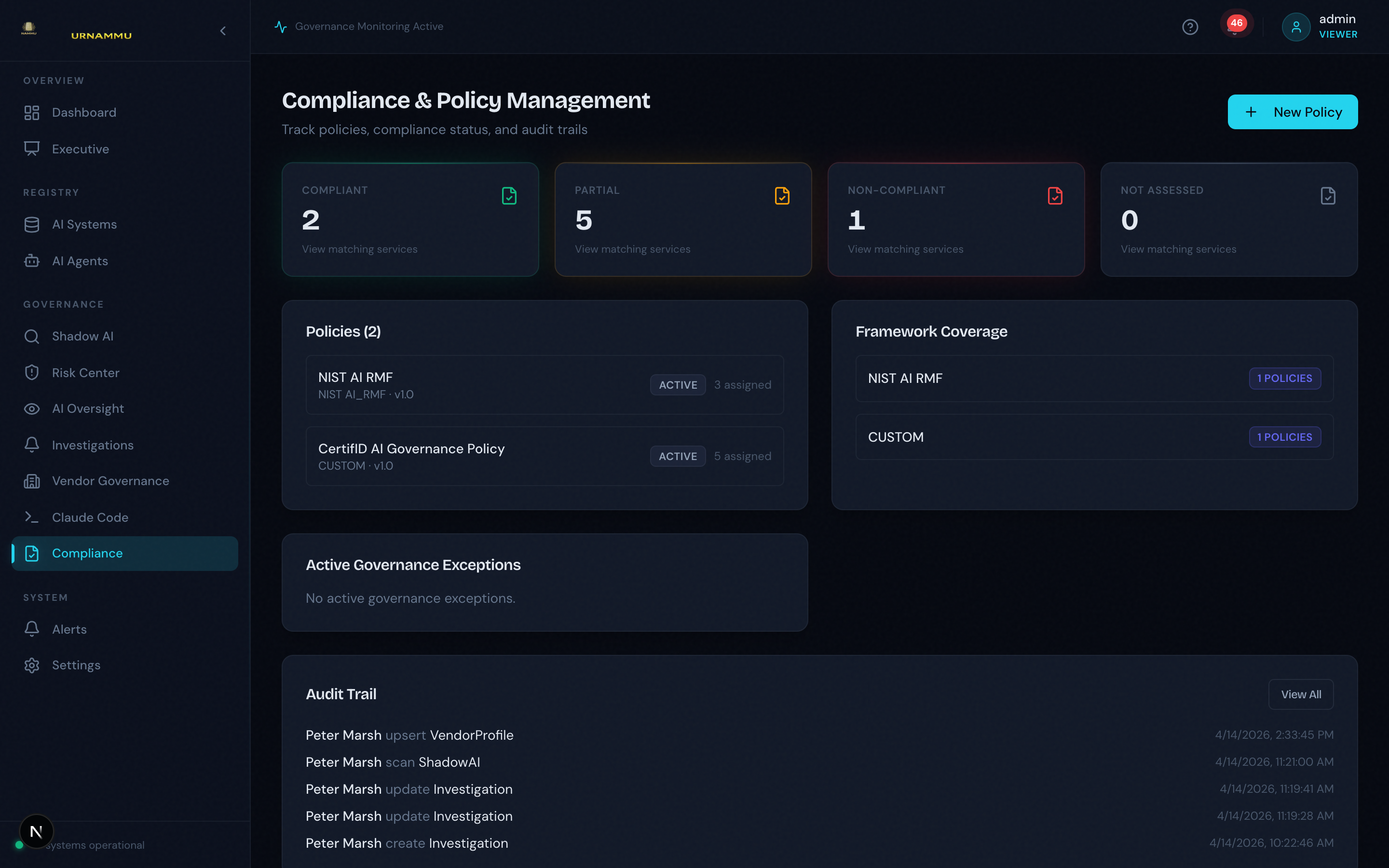Viewport: 1389px width, 868px height.
Task: Click the N circle button at bottom left
Action: 37,831
